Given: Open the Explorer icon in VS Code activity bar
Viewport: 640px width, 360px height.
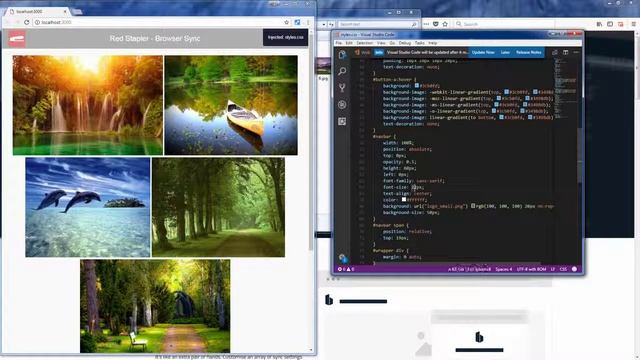Looking at the screenshot, I should pyautogui.click(x=342, y=54).
